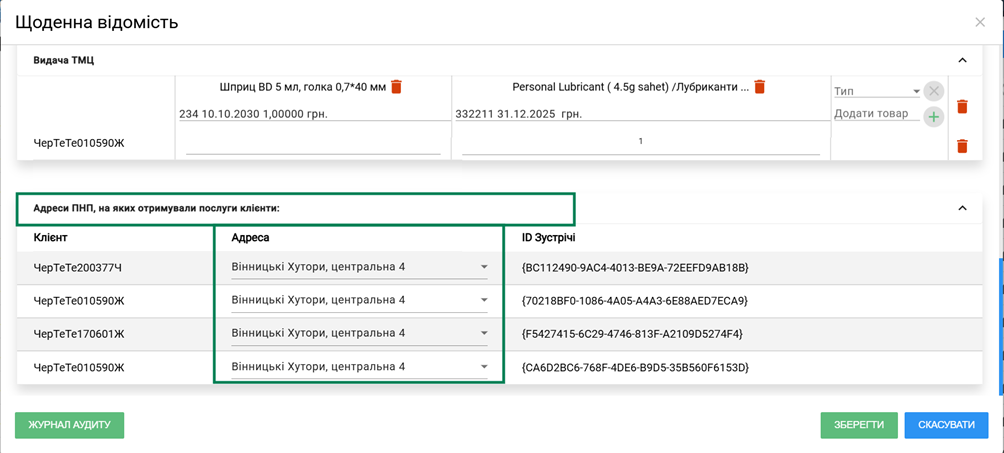This screenshot has width=1004, height=453.
Task: Select client cell ЧерТеТе170601Ж
Action: tap(78, 333)
